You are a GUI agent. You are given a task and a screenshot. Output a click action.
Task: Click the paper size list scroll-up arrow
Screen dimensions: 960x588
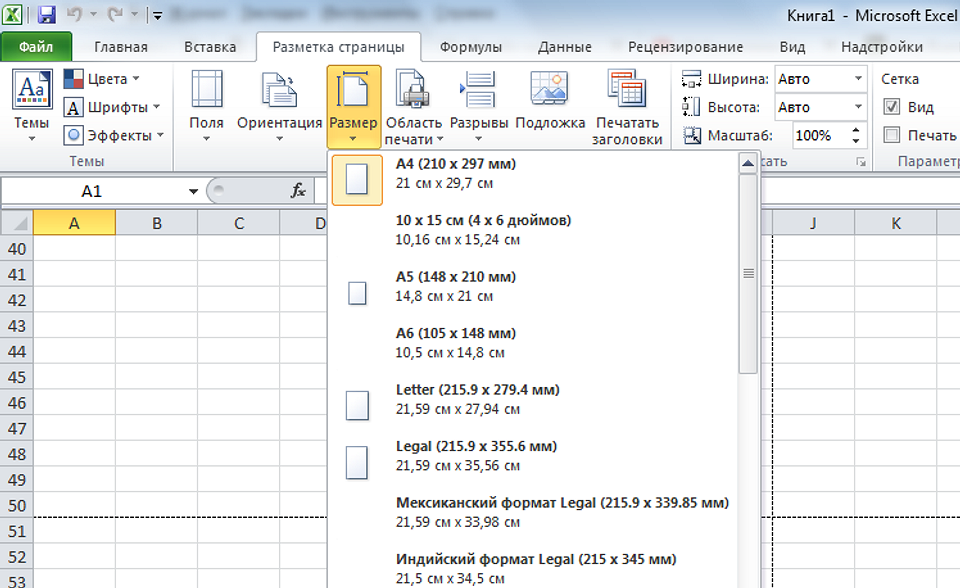tap(747, 164)
